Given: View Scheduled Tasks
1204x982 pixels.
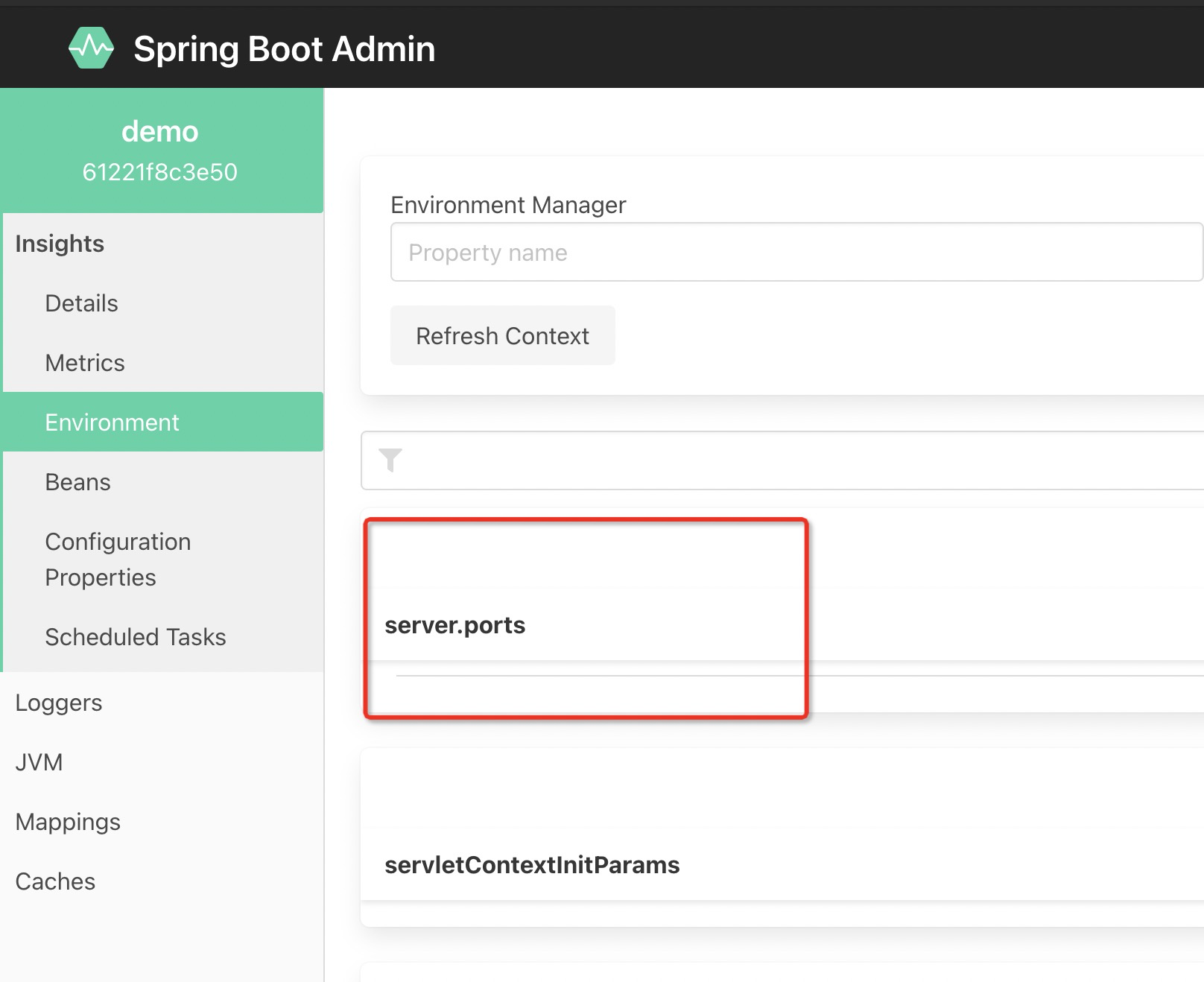Looking at the screenshot, I should pyautogui.click(x=136, y=637).
